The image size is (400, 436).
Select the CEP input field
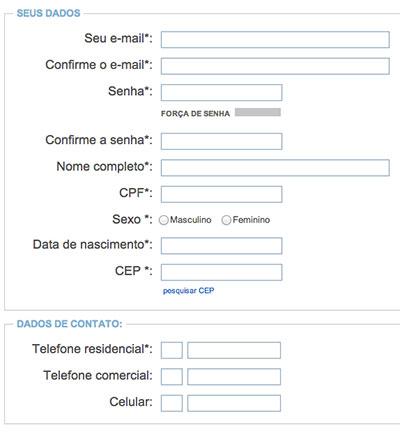[221, 272]
